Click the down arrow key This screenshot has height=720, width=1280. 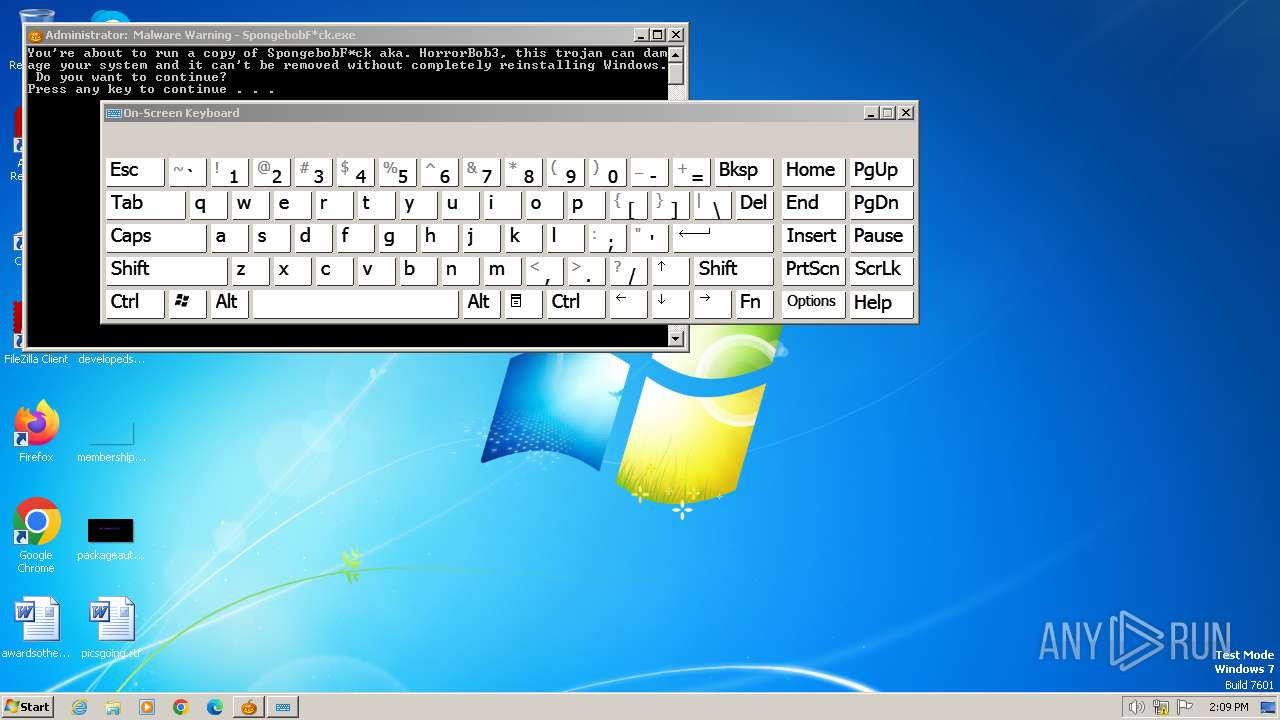[x=670, y=303]
